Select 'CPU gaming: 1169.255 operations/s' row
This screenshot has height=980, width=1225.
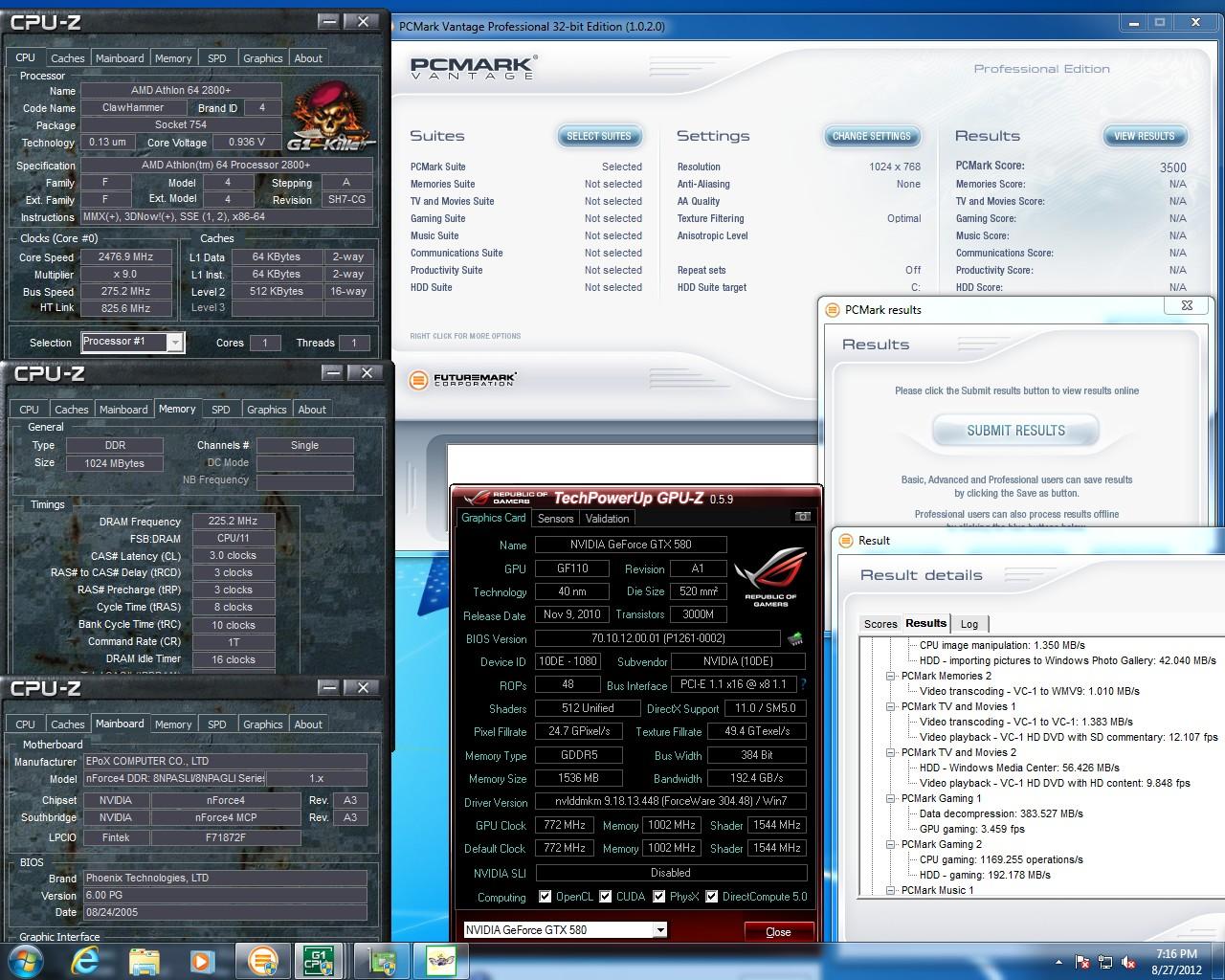1001,859
